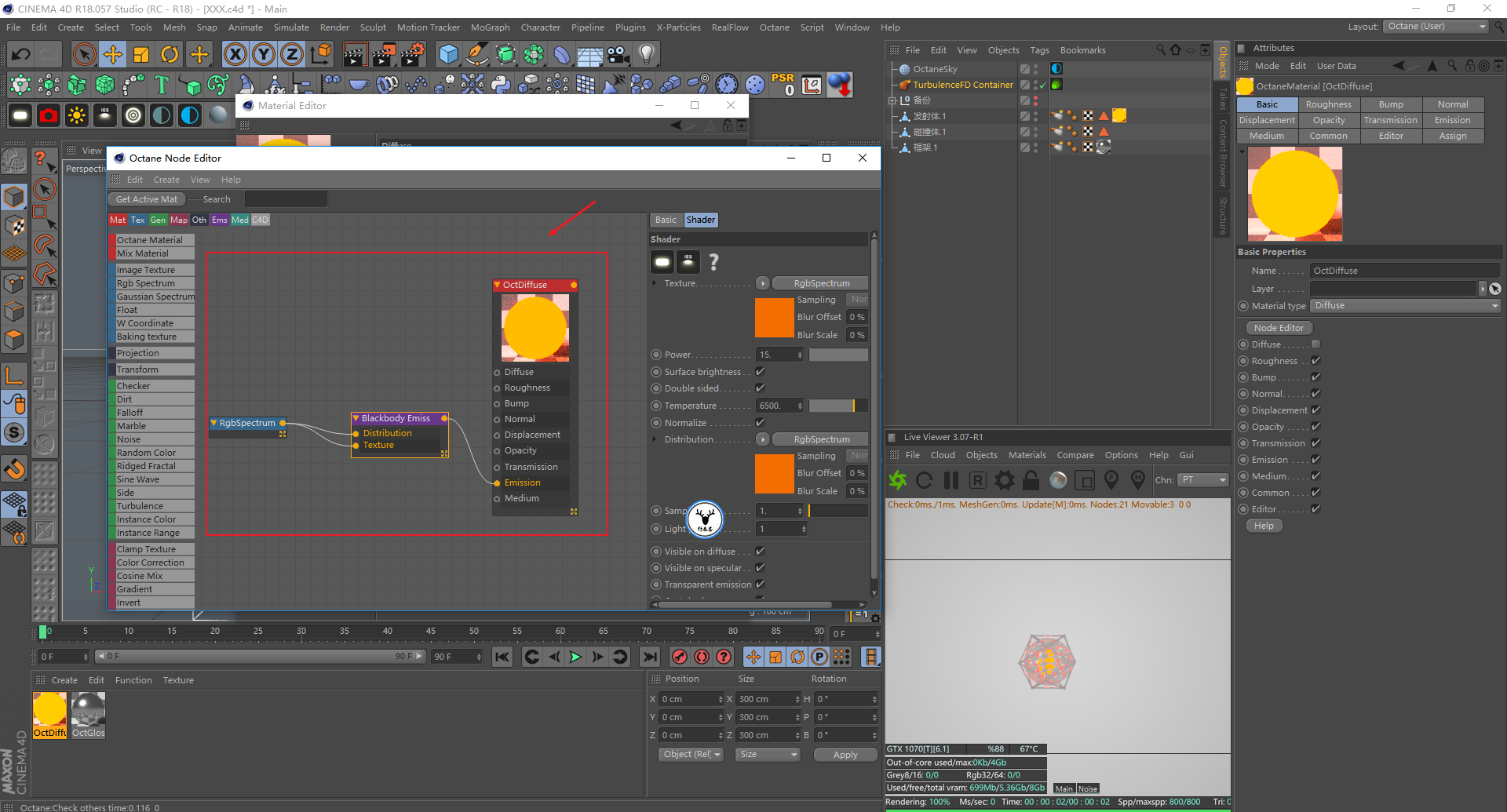Viewport: 1507px width, 812px height.
Task: Open Live Viewer settings gear
Action: pos(1005,479)
